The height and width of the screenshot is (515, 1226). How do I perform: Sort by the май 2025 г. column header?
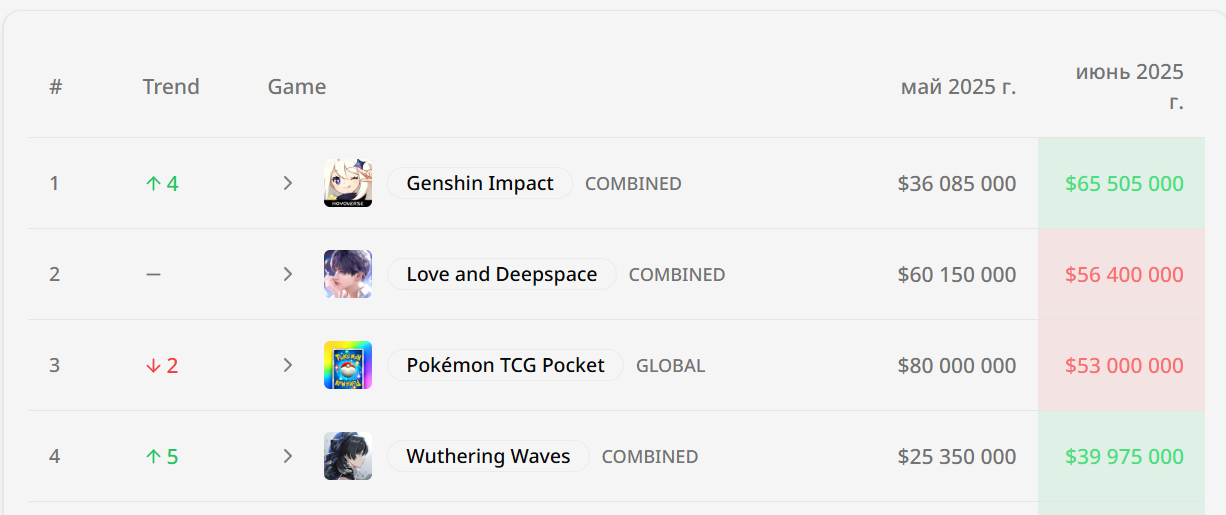[958, 87]
